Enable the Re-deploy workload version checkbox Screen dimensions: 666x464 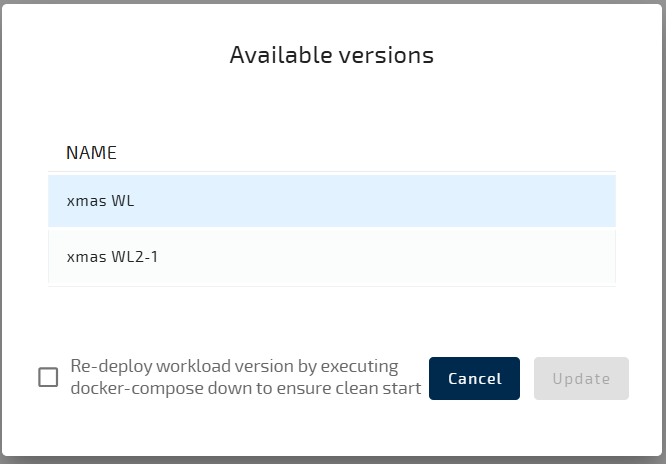48,377
